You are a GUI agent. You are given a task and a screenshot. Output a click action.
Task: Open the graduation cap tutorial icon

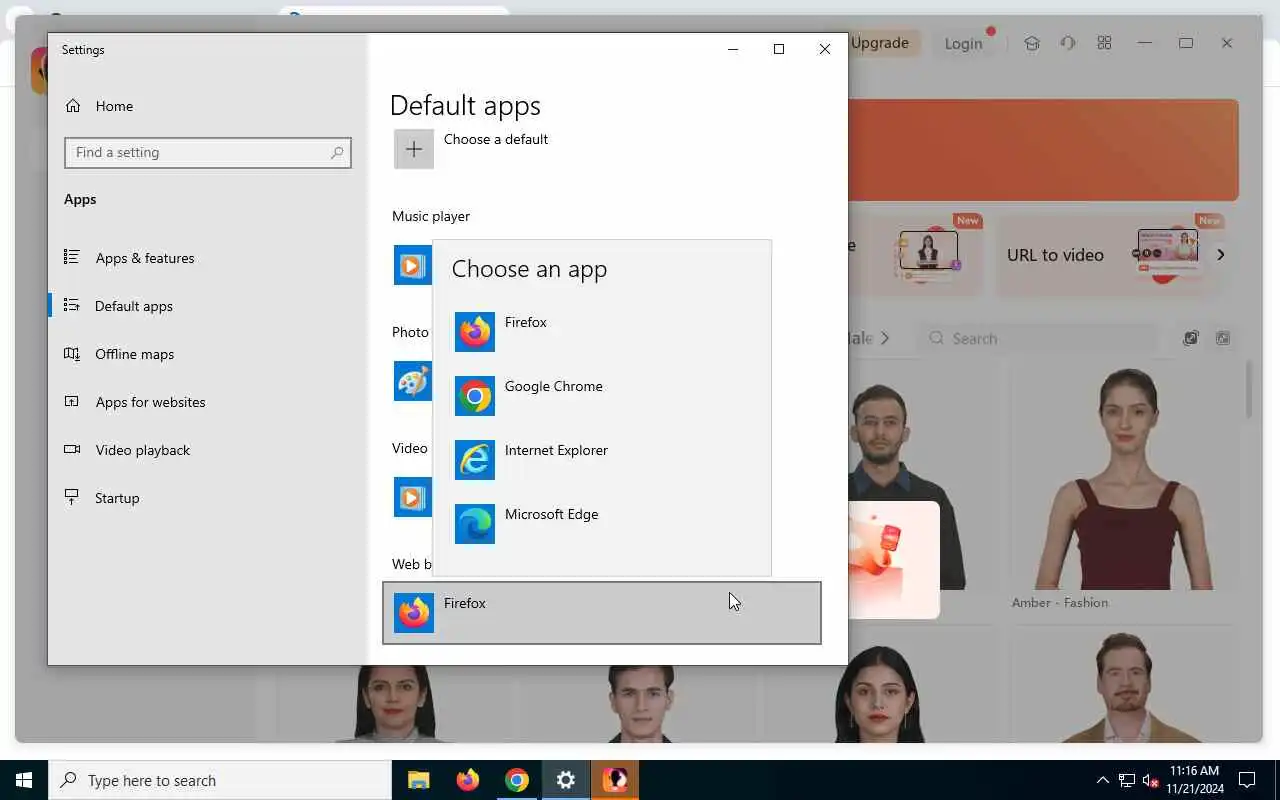[x=1032, y=43]
